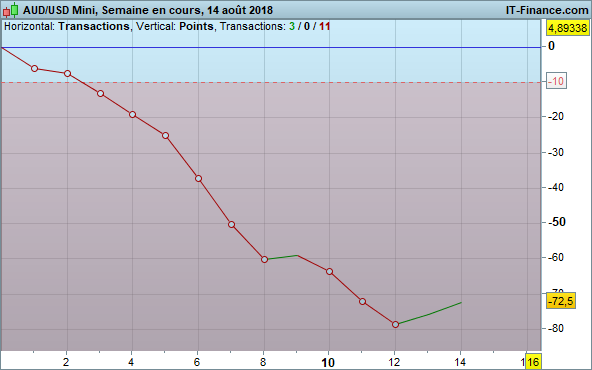Click the -10 dashed level label

[x=556, y=81]
